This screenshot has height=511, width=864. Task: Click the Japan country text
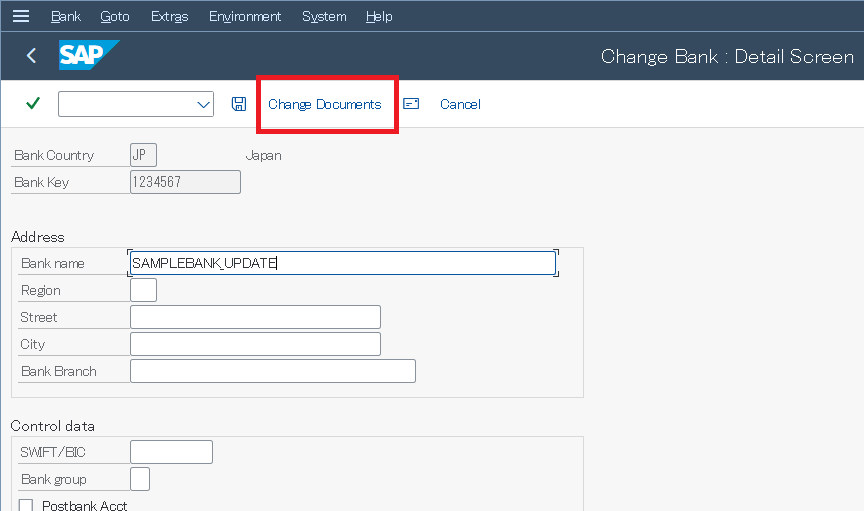click(x=263, y=155)
